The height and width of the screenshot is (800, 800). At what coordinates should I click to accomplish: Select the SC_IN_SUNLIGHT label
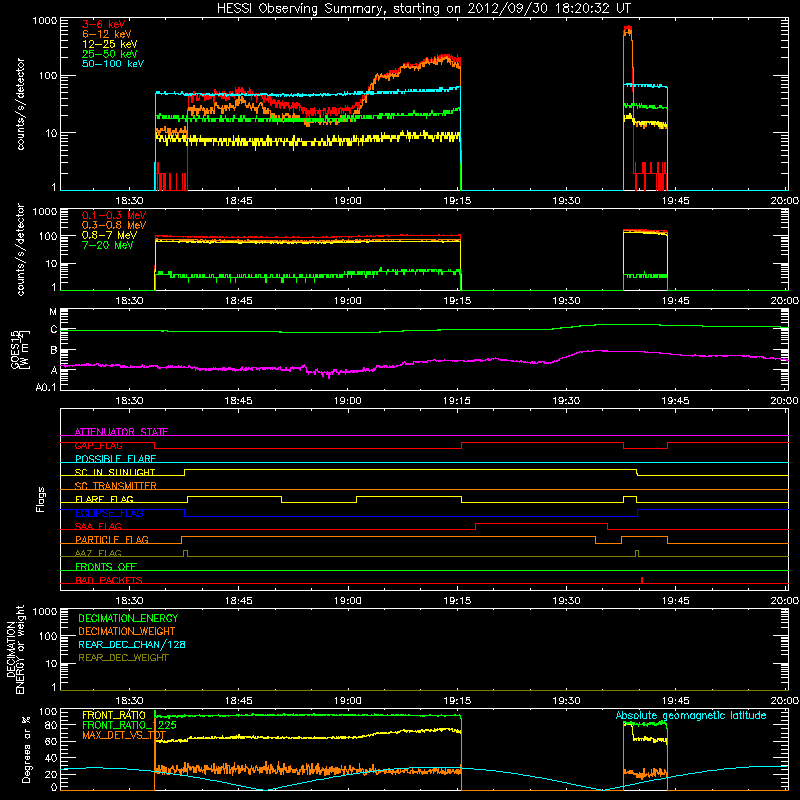click(x=115, y=472)
